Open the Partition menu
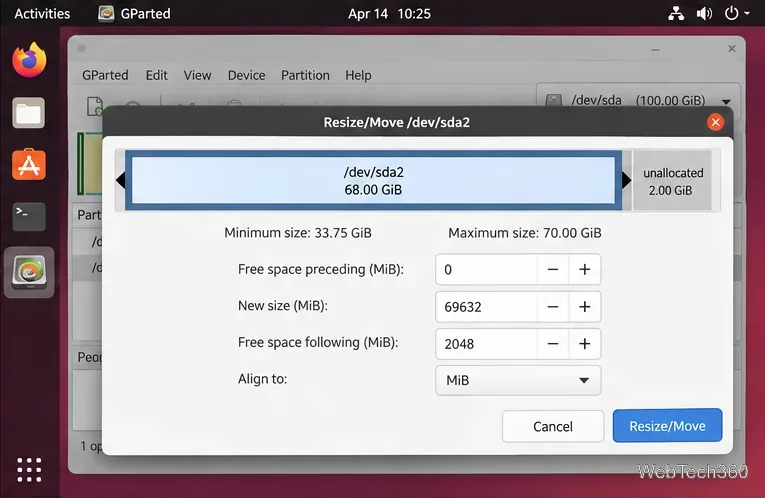 click(x=305, y=75)
